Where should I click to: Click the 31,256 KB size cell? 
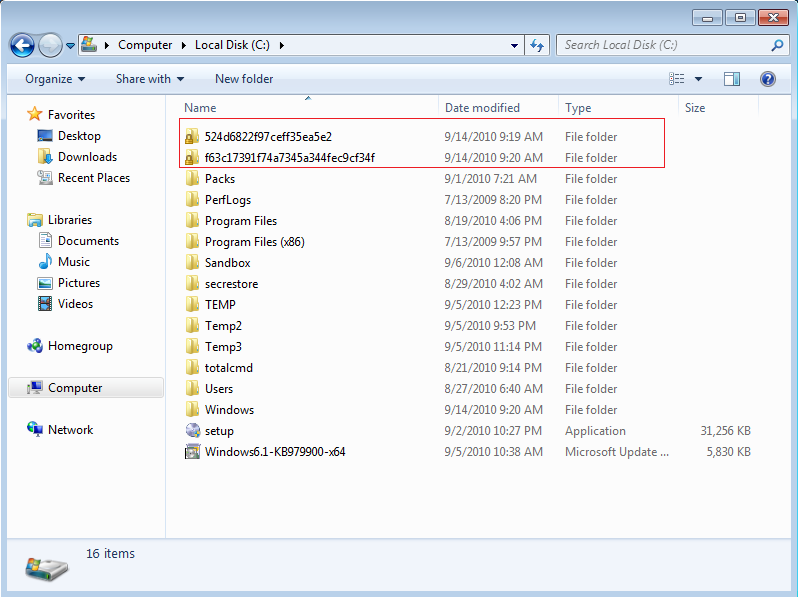coord(725,431)
